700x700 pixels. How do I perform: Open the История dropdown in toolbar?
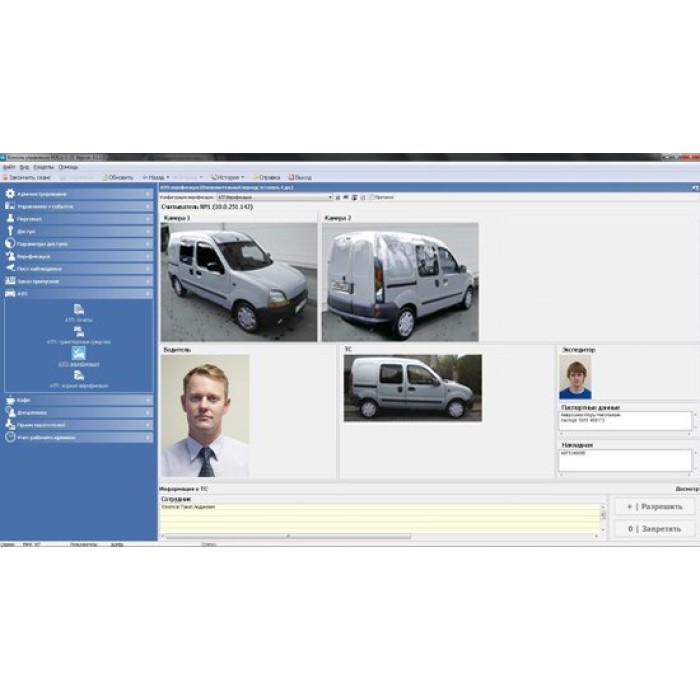tap(227, 177)
